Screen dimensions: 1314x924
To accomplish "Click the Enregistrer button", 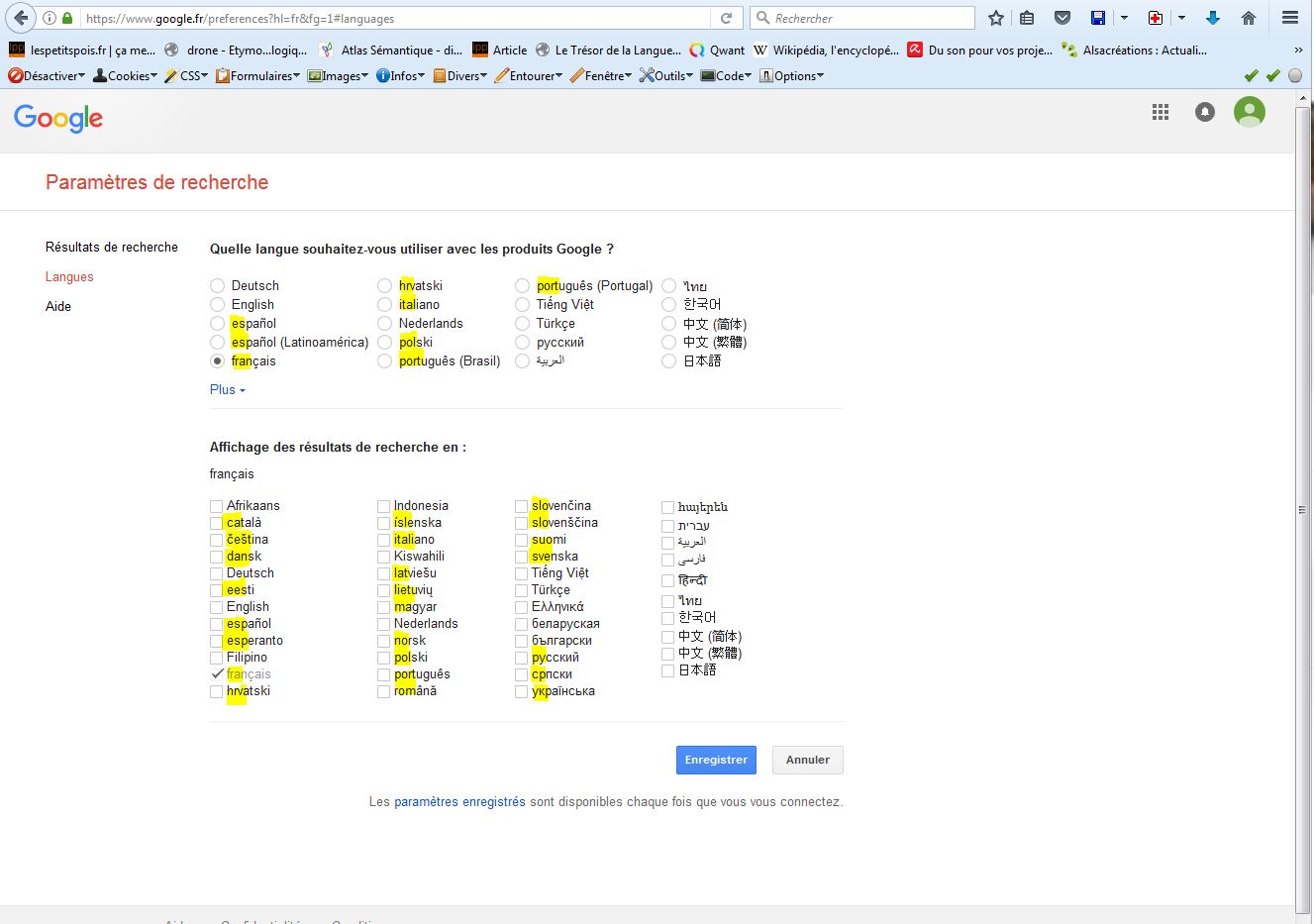I will (x=716, y=761).
